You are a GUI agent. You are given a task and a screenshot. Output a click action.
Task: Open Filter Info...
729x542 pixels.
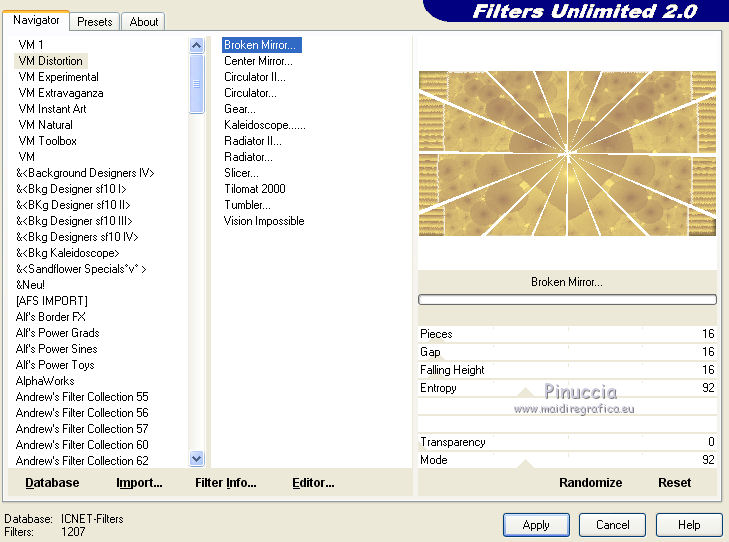[225, 483]
